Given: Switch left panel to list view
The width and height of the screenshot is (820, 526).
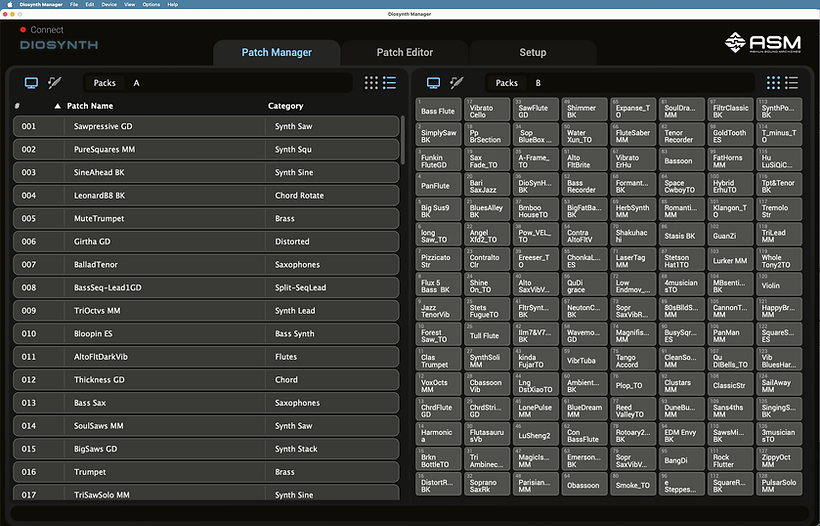Looking at the screenshot, I should tap(389, 83).
